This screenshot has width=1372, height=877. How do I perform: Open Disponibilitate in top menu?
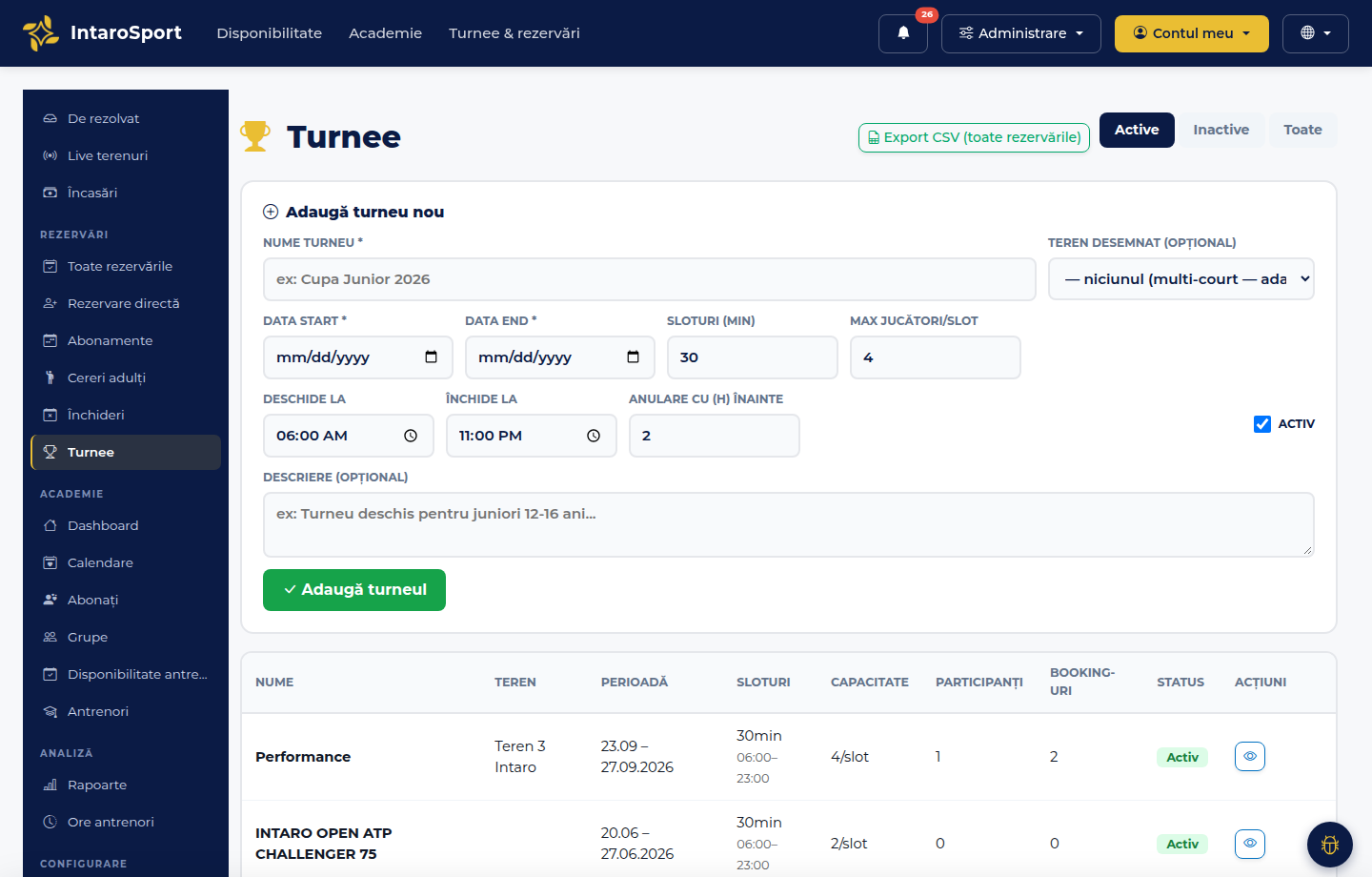[270, 33]
